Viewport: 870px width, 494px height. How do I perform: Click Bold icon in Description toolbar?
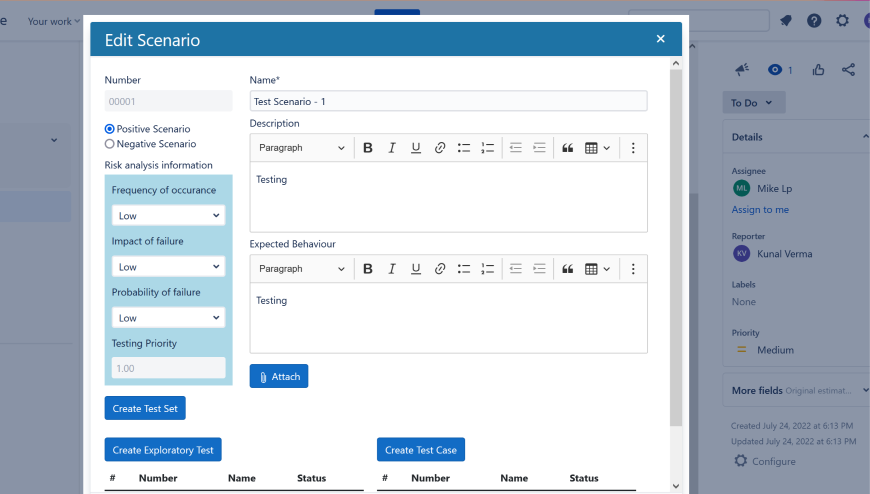click(x=368, y=148)
